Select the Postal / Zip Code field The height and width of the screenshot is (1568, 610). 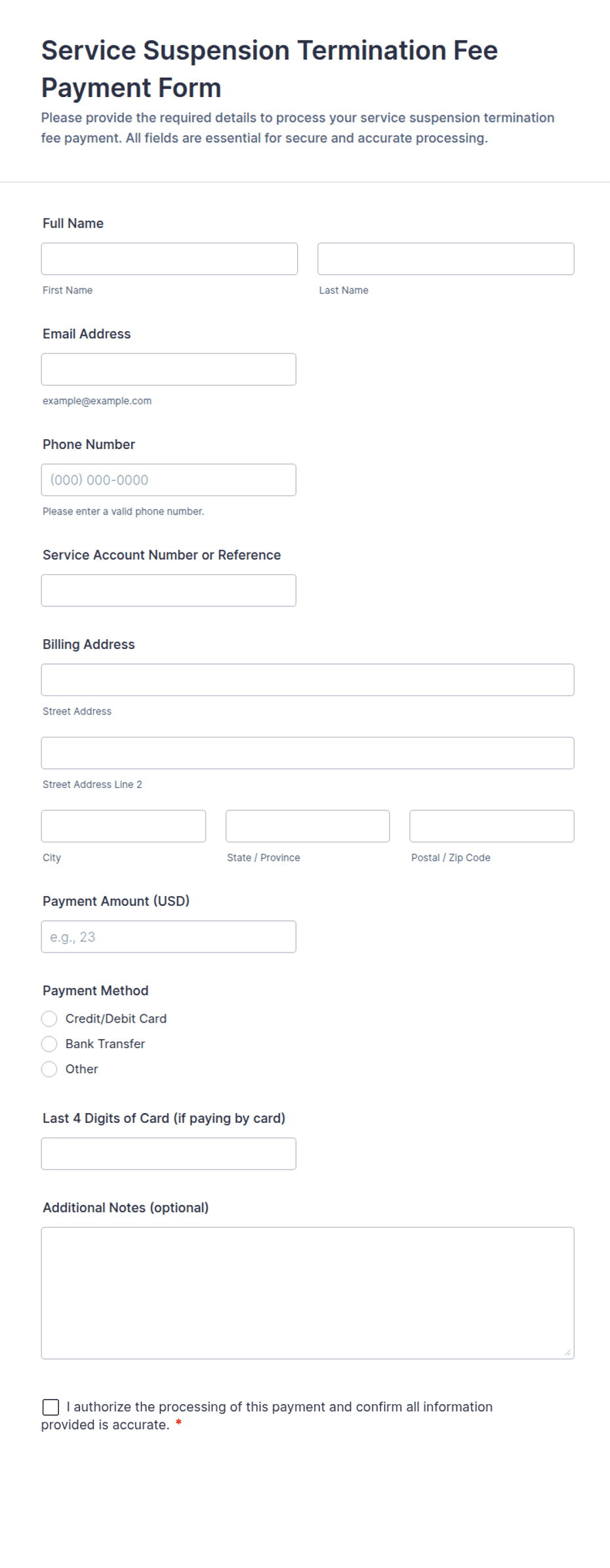click(492, 826)
